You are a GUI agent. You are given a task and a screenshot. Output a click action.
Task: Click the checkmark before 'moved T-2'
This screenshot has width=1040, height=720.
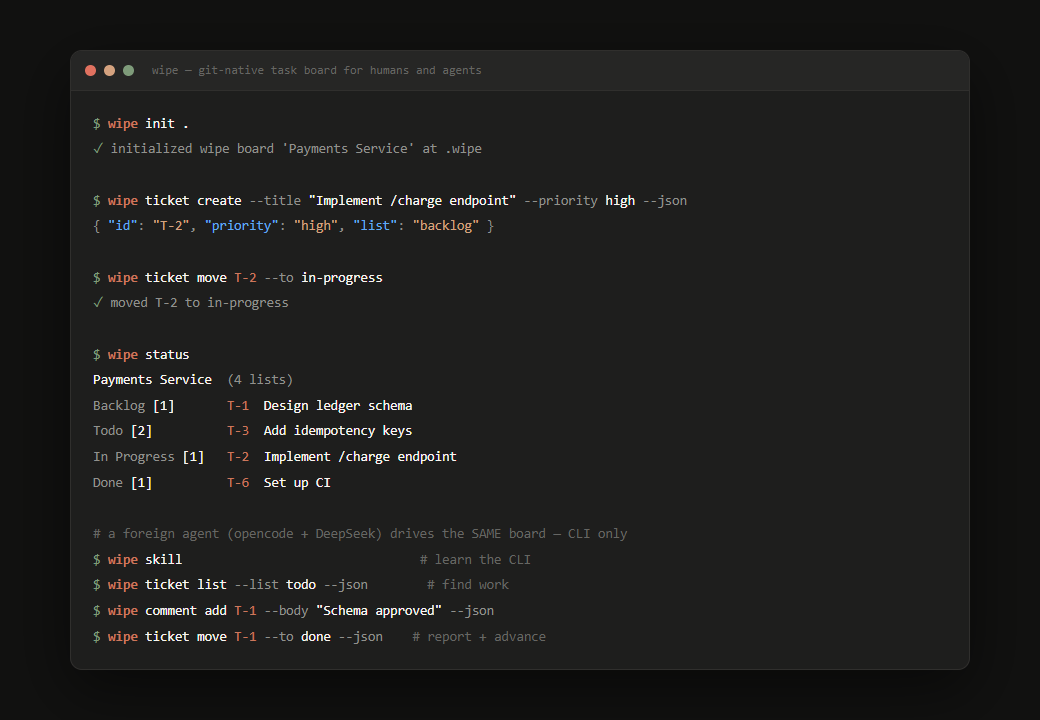click(x=98, y=302)
